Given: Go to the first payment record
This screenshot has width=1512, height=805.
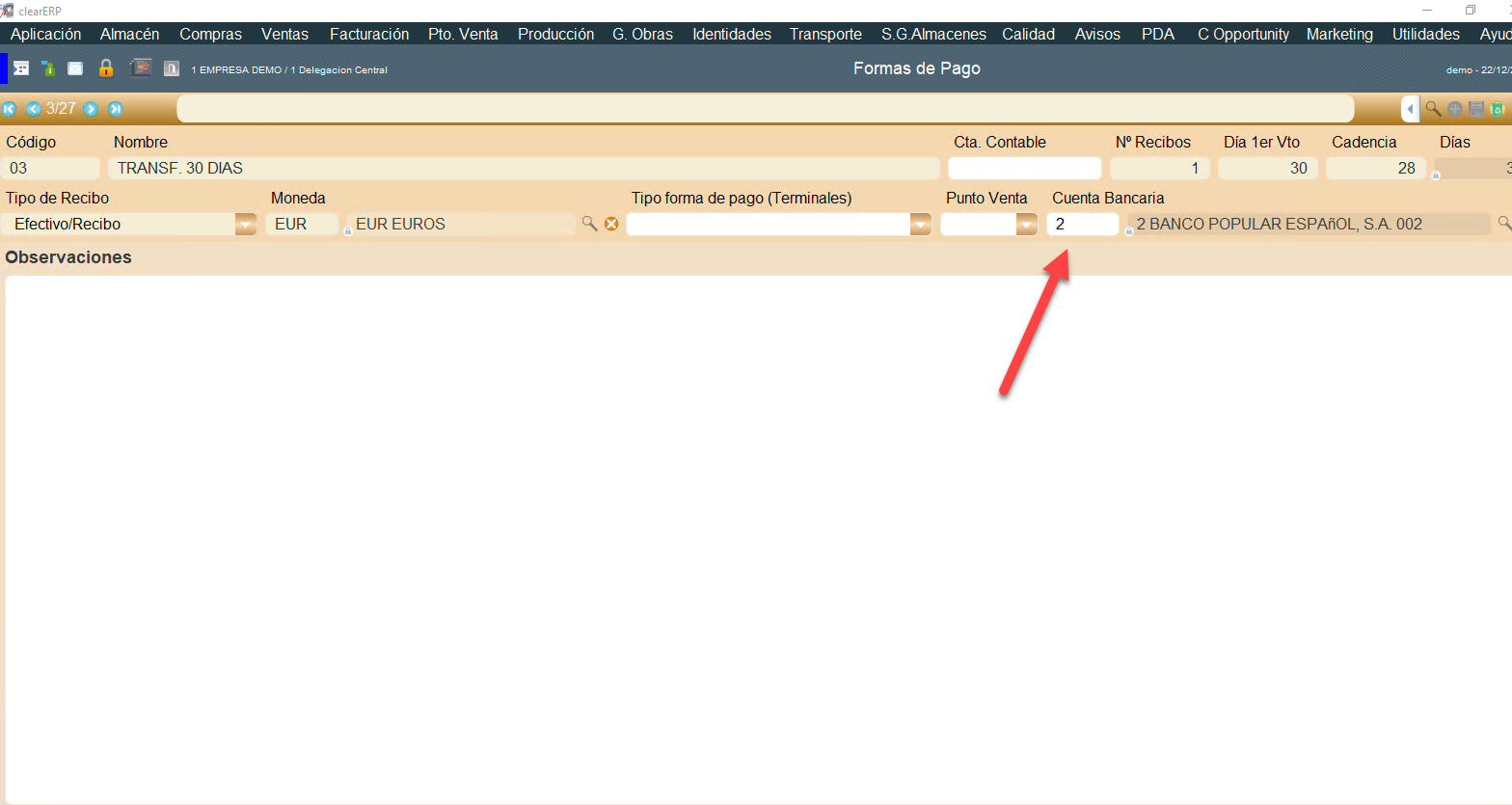Looking at the screenshot, I should (10, 109).
